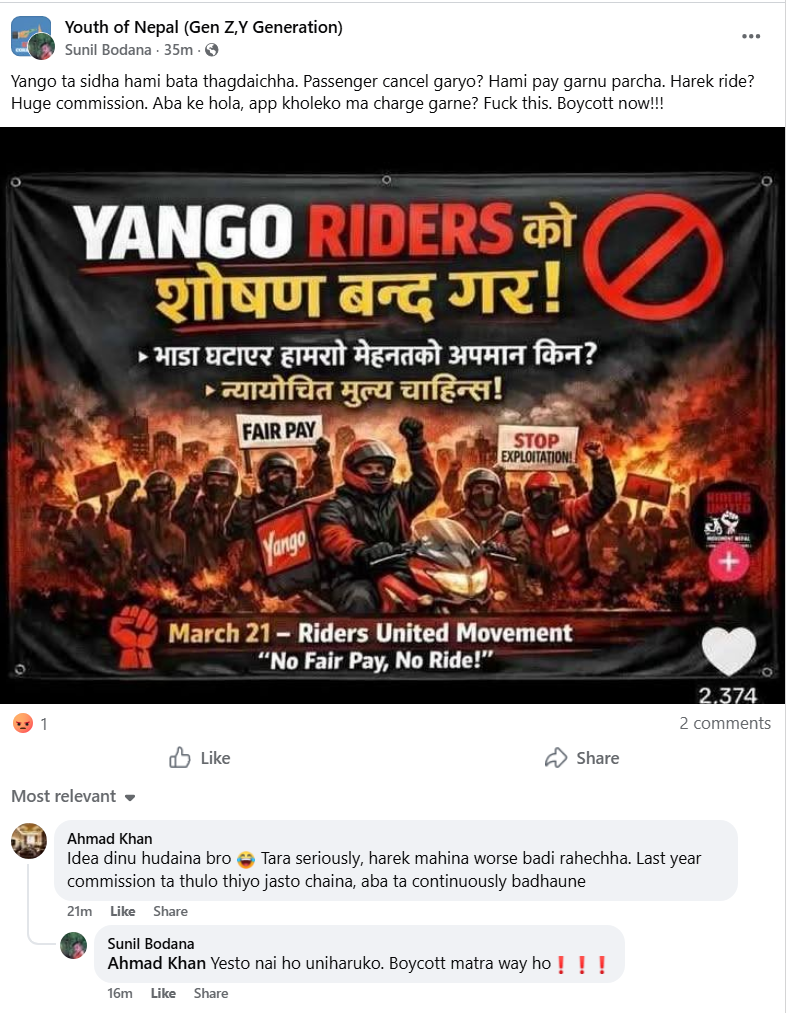Open the Yango Riders protest banner image

(x=393, y=415)
